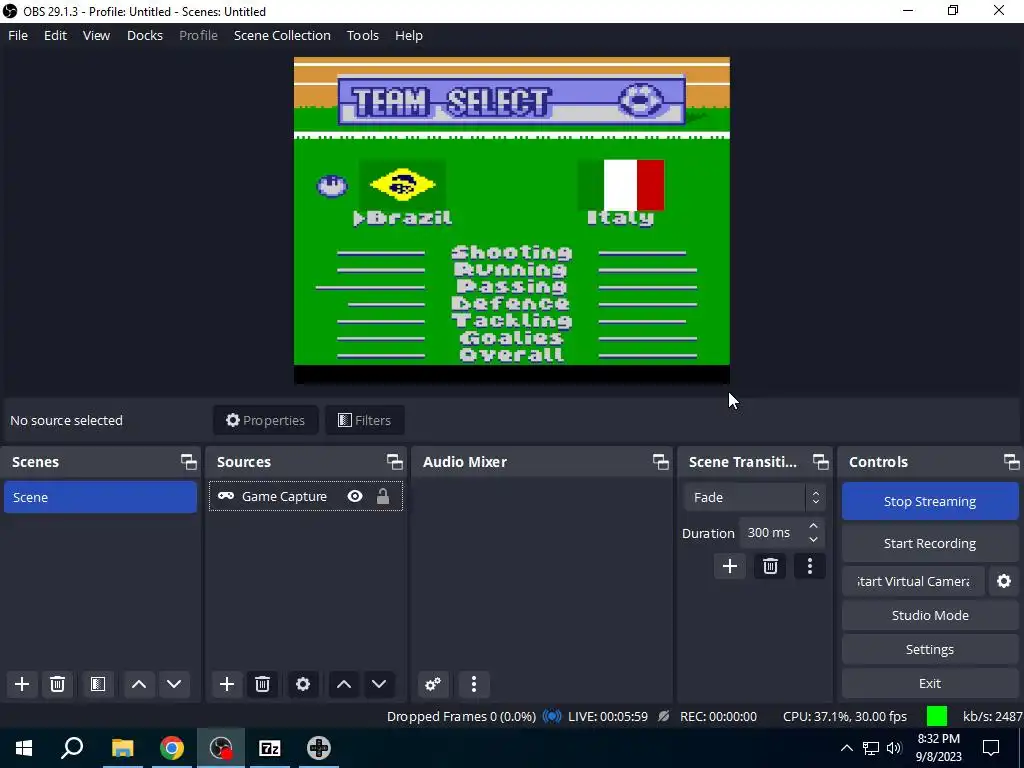Show hidden system tray icons
This screenshot has width=1024, height=768.
click(x=846, y=748)
